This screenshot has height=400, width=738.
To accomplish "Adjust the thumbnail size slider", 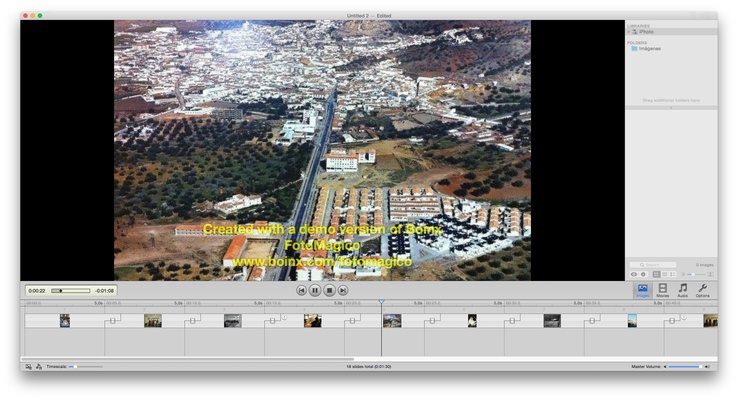I will (696, 274).
